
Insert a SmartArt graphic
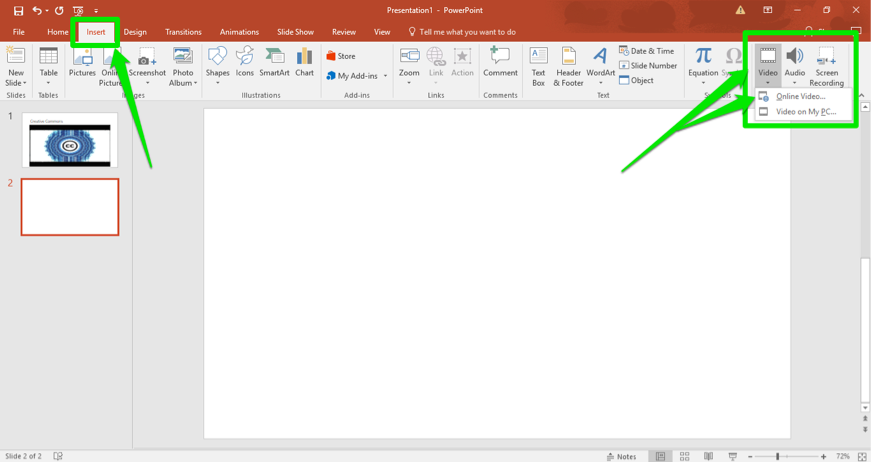click(x=274, y=63)
